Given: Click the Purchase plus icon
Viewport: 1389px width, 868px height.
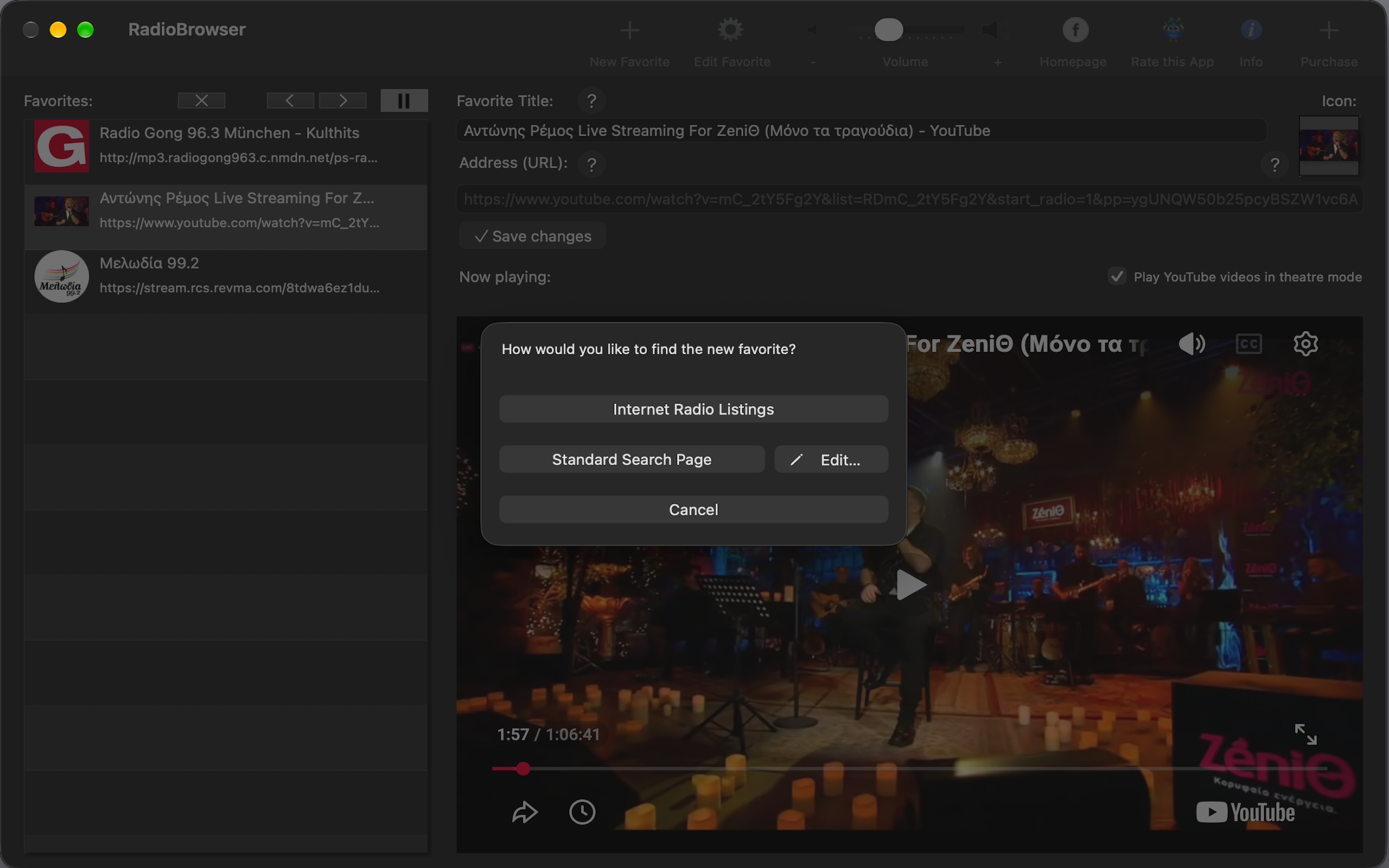Looking at the screenshot, I should pos(1329,30).
